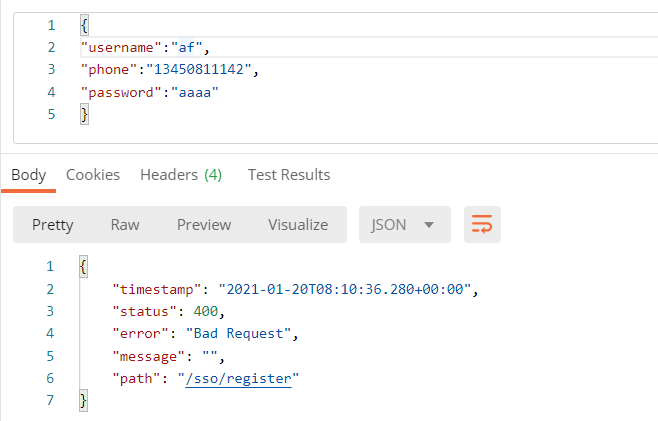This screenshot has height=421, width=658.
Task: Click the timestamp value in the response
Action: click(344, 290)
